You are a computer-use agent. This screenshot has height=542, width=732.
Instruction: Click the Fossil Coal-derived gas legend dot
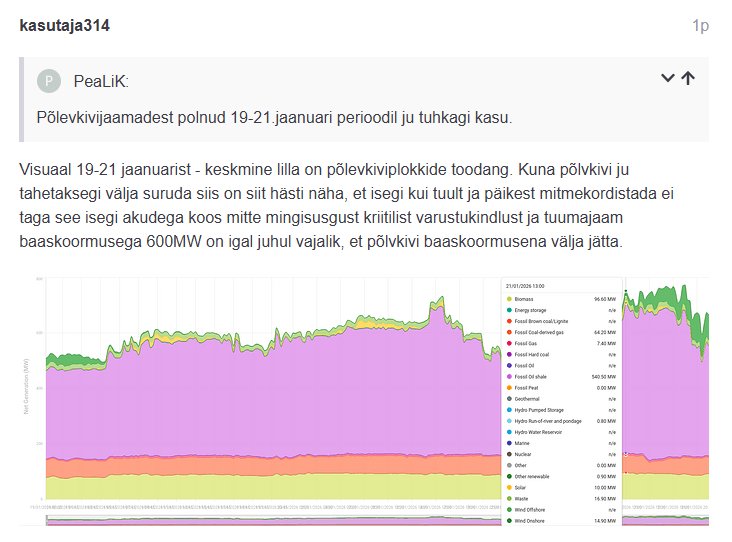coord(509,332)
